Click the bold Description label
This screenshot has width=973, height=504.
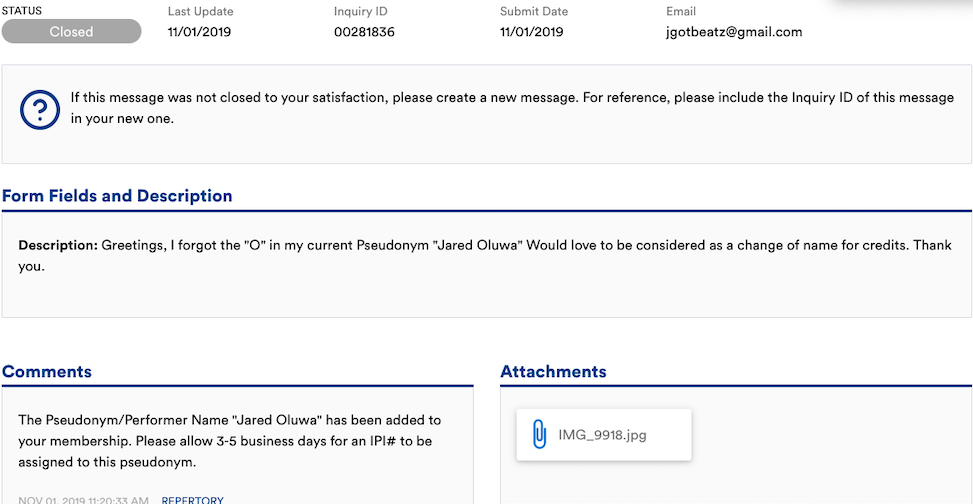point(58,245)
